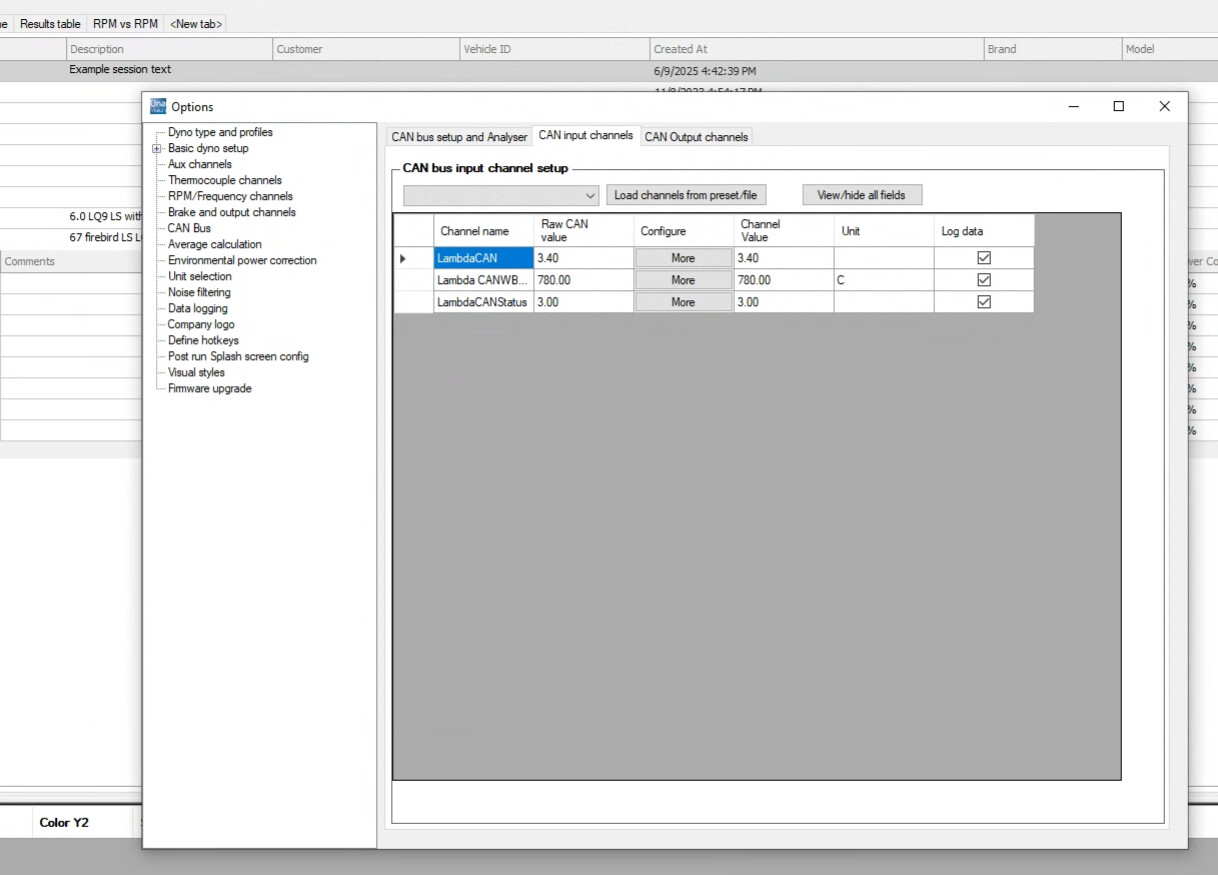
Task: Select Visual styles option
Action: tap(196, 372)
